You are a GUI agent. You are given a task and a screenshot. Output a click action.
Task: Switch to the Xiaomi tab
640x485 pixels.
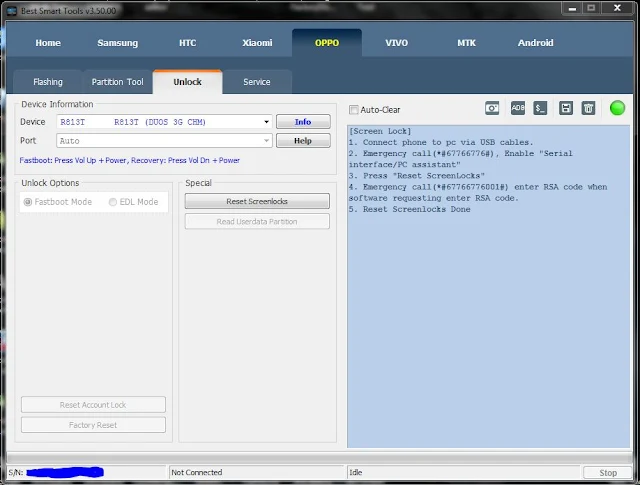point(257,43)
